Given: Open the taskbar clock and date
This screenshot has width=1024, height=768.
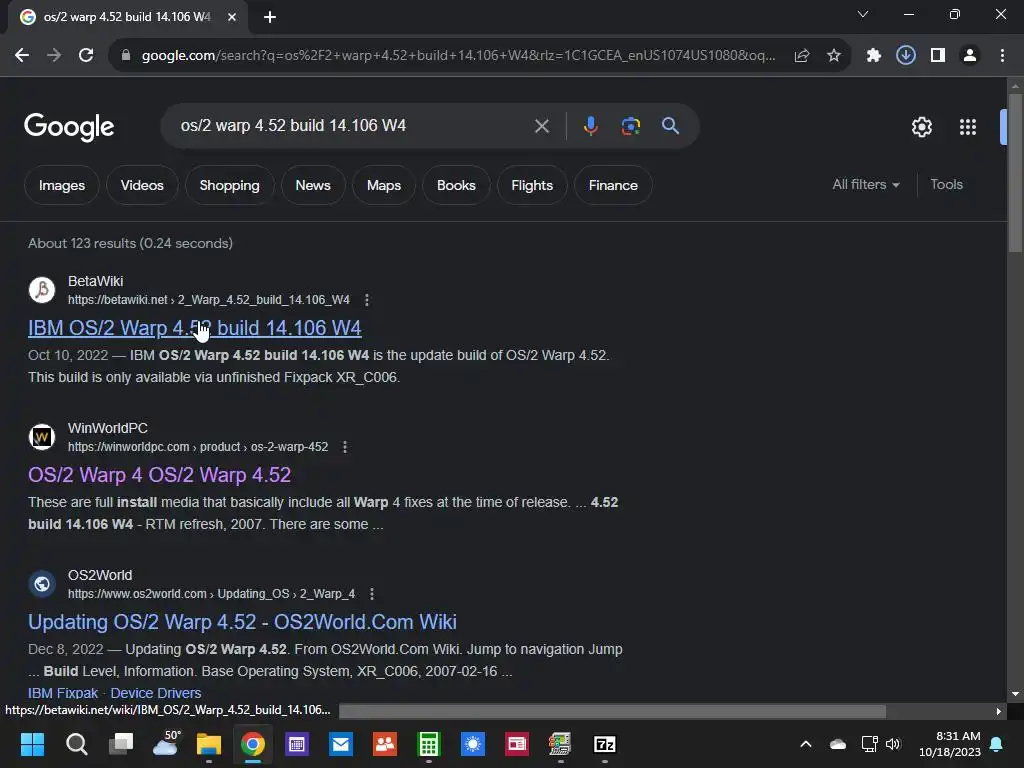Looking at the screenshot, I should [x=950, y=744].
